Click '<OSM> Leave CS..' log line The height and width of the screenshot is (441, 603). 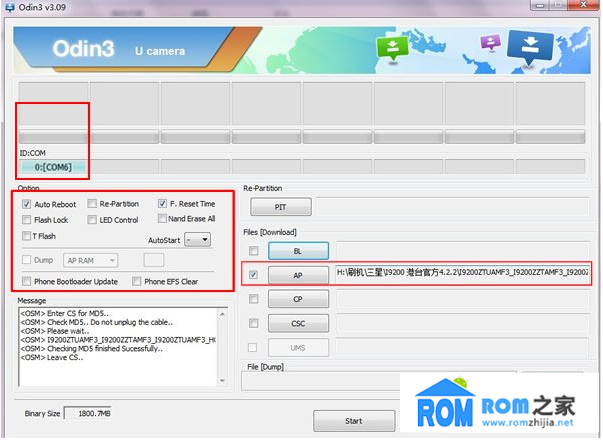52,358
